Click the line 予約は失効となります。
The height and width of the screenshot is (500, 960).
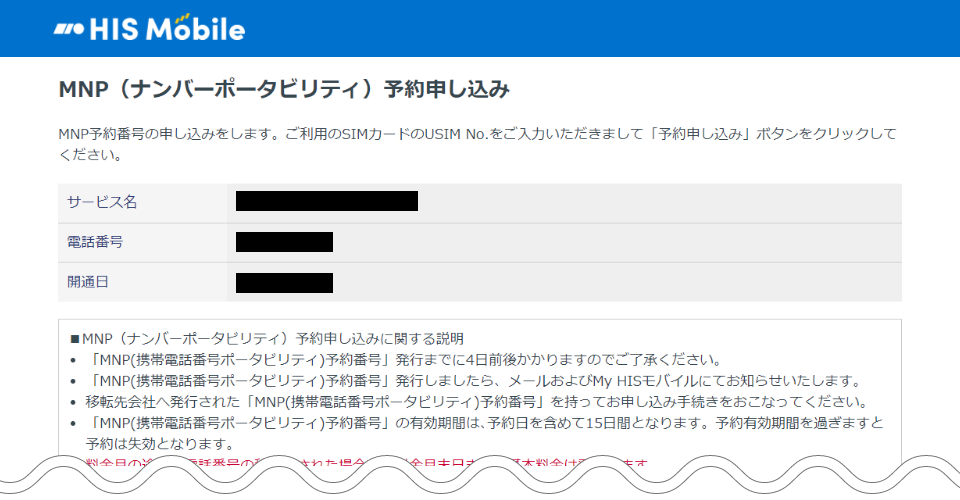click(x=160, y=444)
